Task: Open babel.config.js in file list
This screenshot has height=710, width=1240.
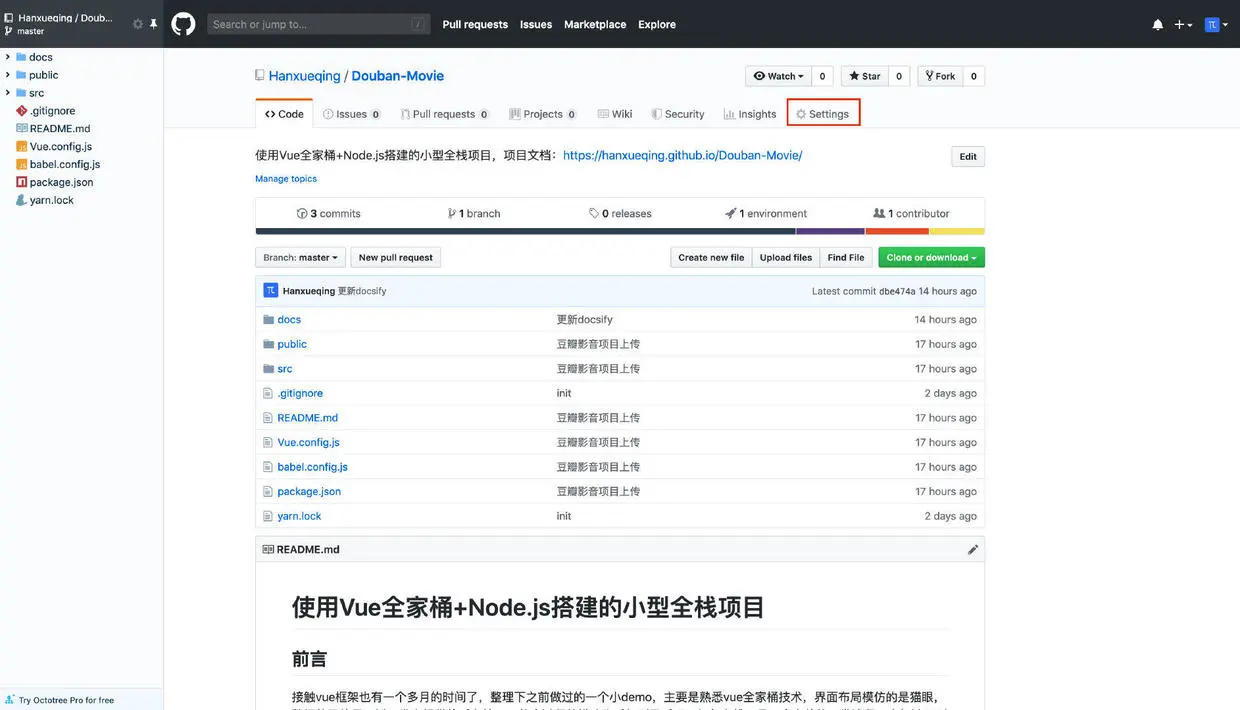Action: tap(313, 467)
